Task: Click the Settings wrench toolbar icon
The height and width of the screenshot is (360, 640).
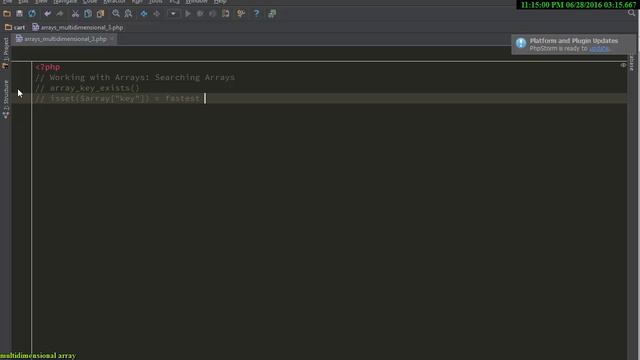Action: click(x=241, y=13)
